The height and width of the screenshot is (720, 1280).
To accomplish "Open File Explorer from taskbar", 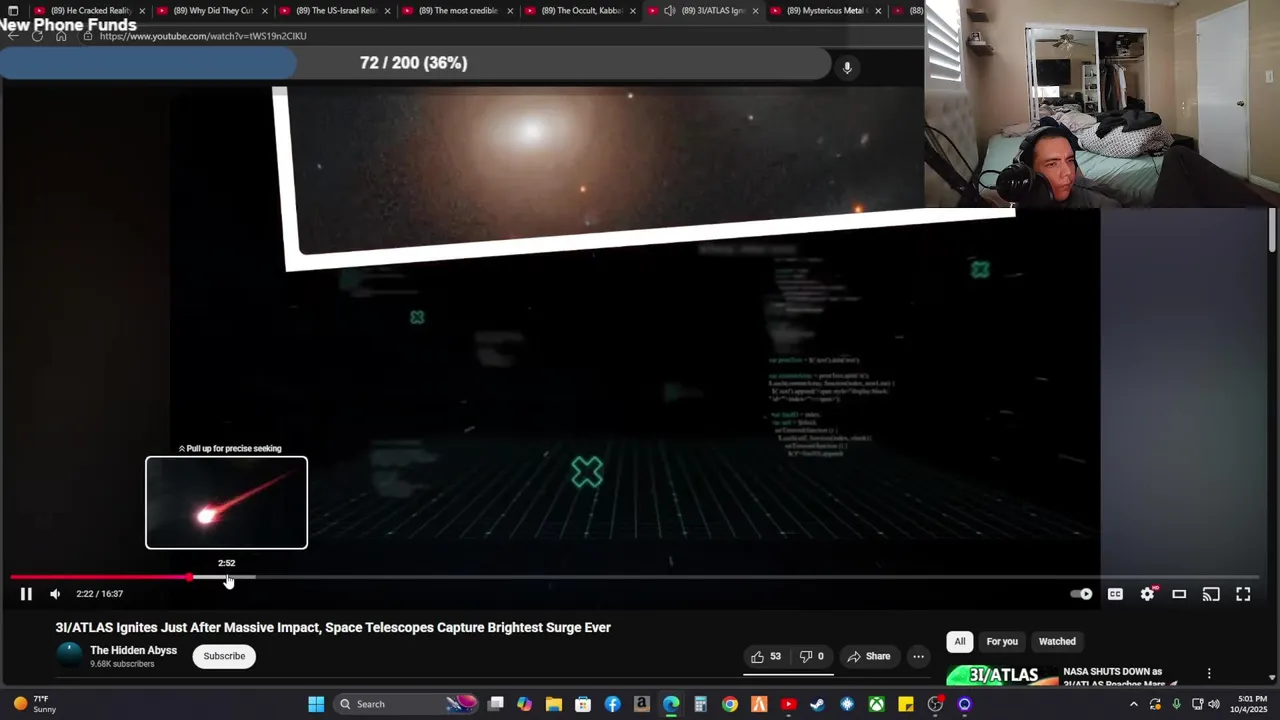I will [554, 704].
